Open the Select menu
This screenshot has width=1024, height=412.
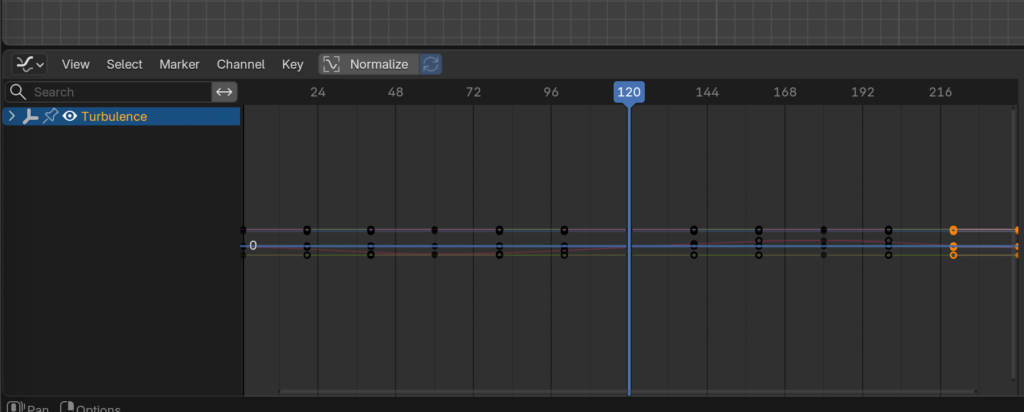click(x=125, y=64)
